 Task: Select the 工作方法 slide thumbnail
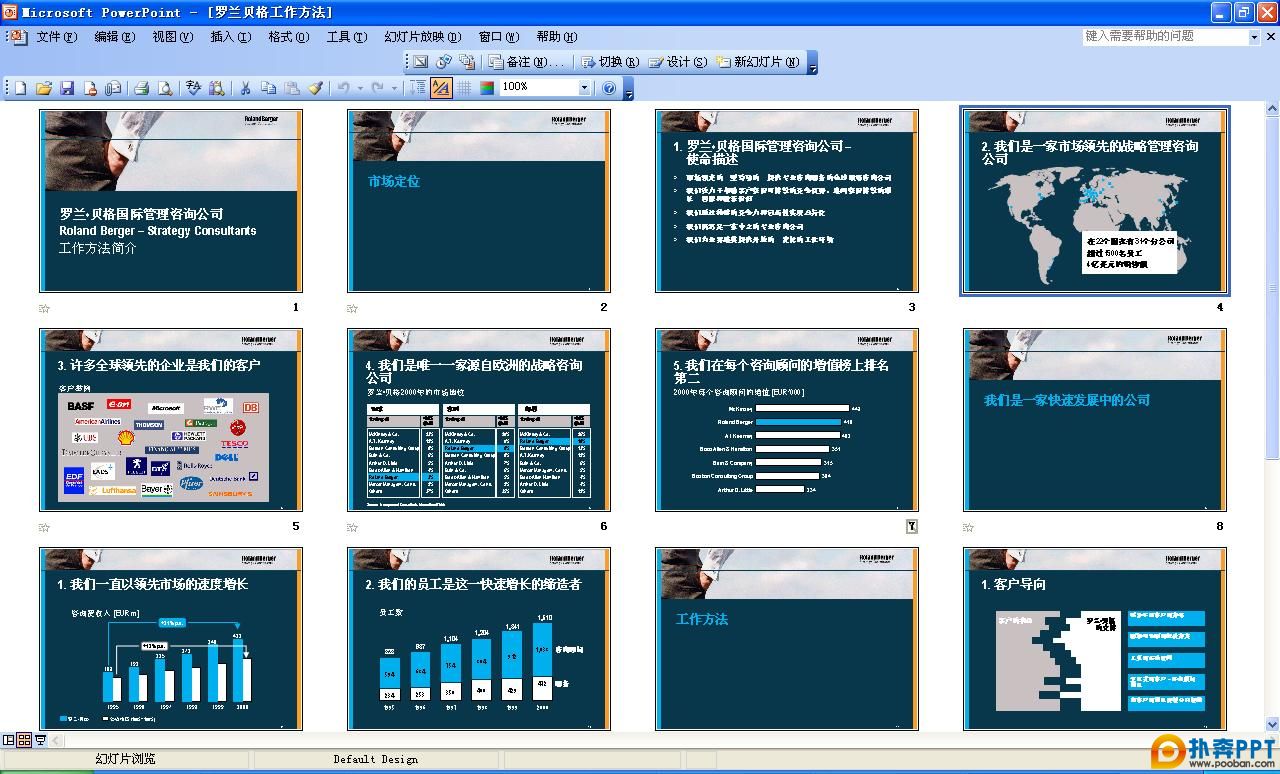787,639
